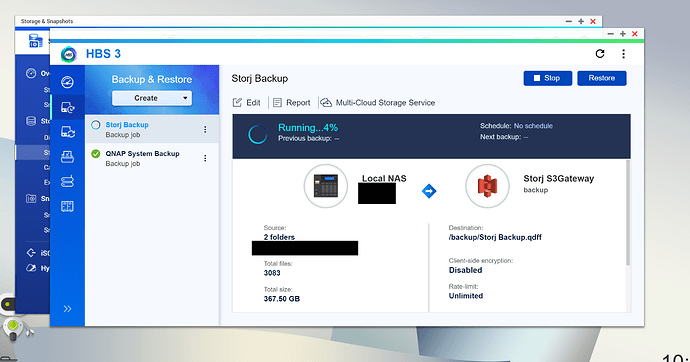The height and width of the screenshot is (362, 690).
Task: Click the /backup/Storj Backup.qdff destination path
Action: click(x=495, y=237)
